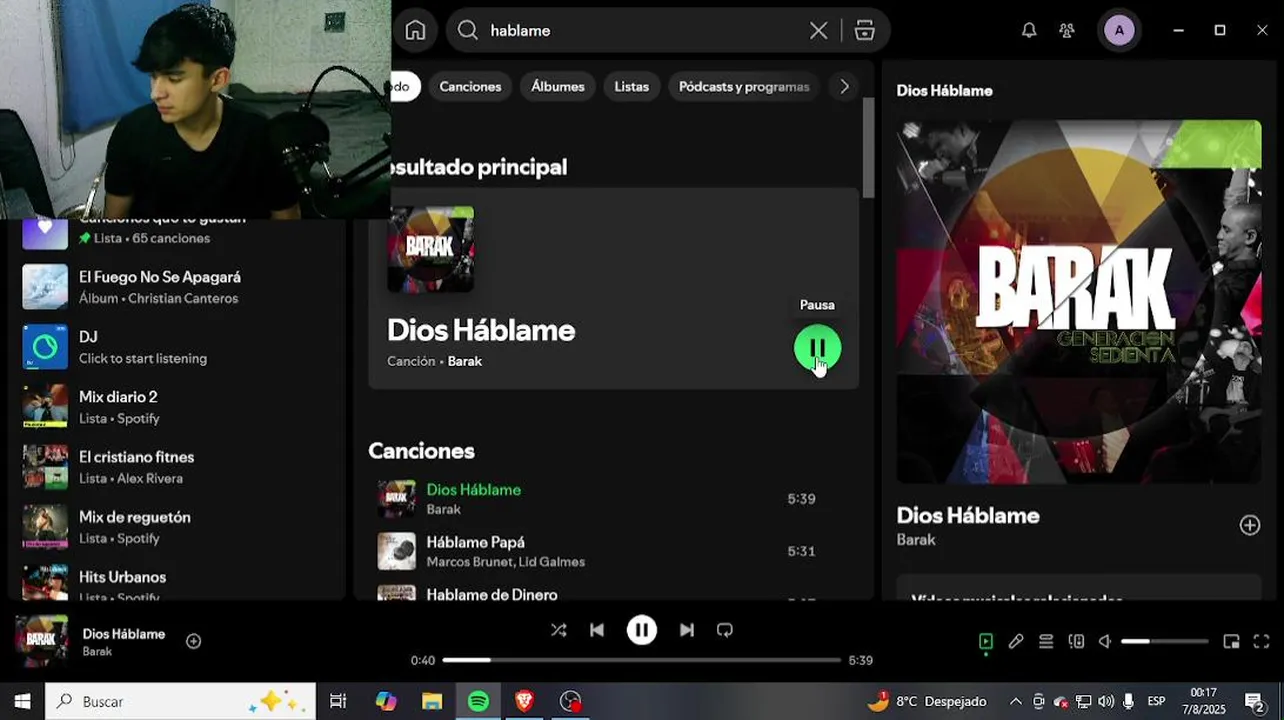Open Barak artist link in main result
Screen dimensions: 1284x720
(x=465, y=361)
